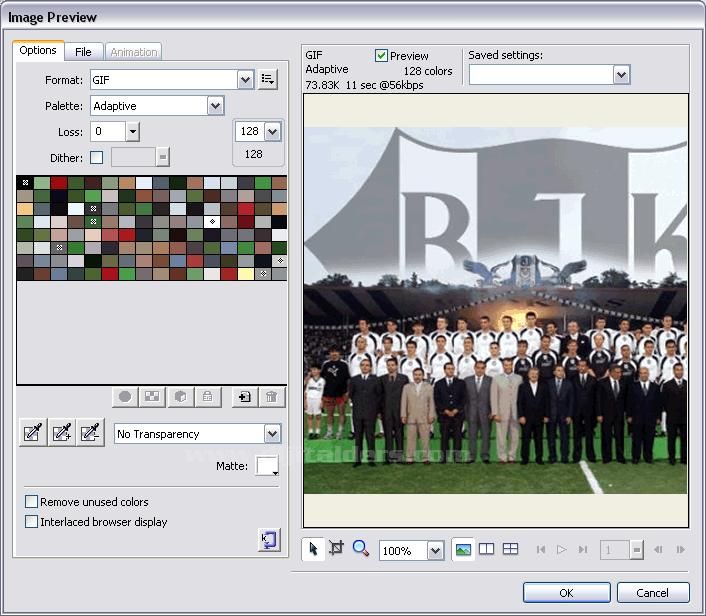Click the delete color trash icon

[x=272, y=397]
